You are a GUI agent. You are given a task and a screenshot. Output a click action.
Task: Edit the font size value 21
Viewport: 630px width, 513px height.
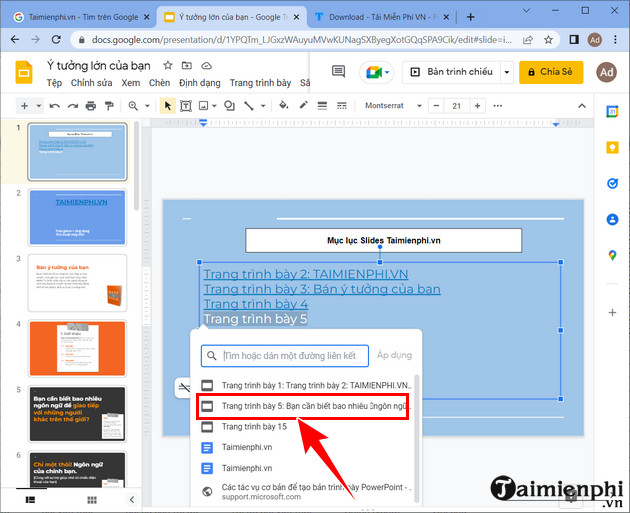pyautogui.click(x=456, y=106)
